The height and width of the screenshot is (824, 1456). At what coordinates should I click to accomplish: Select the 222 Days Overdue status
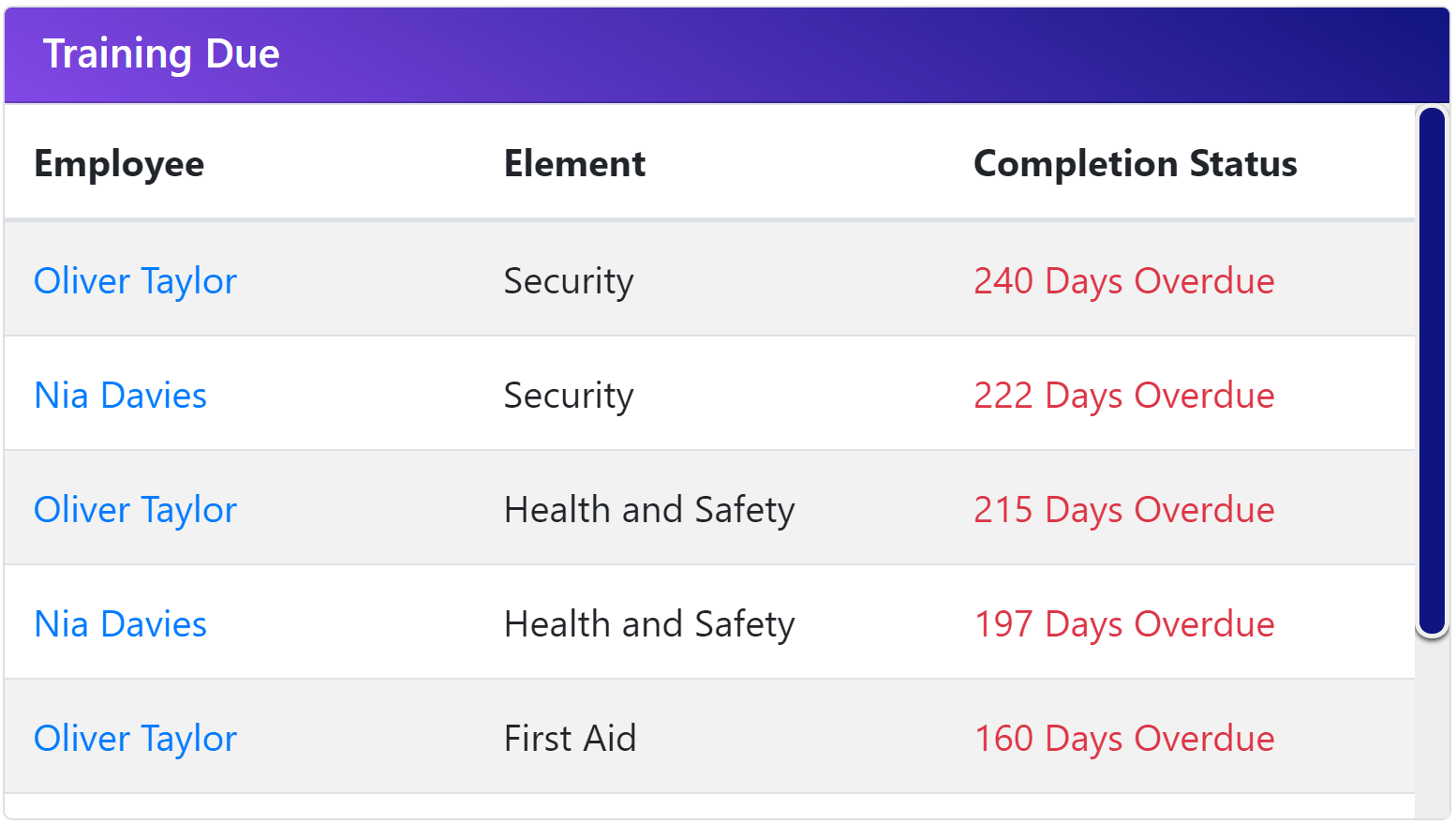click(x=1123, y=396)
